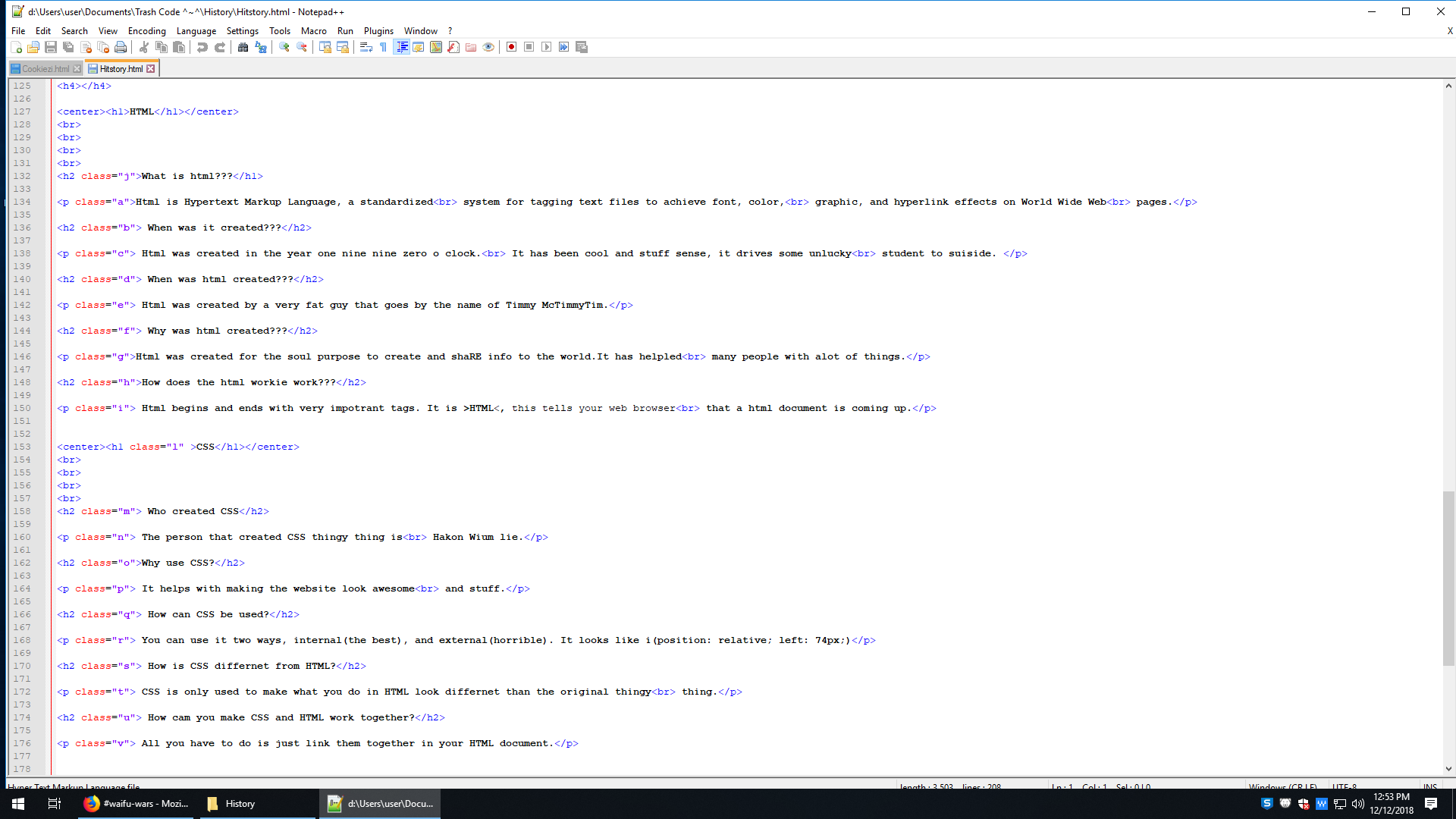The height and width of the screenshot is (819, 1456).
Task: Open the Language menu
Action: click(196, 31)
